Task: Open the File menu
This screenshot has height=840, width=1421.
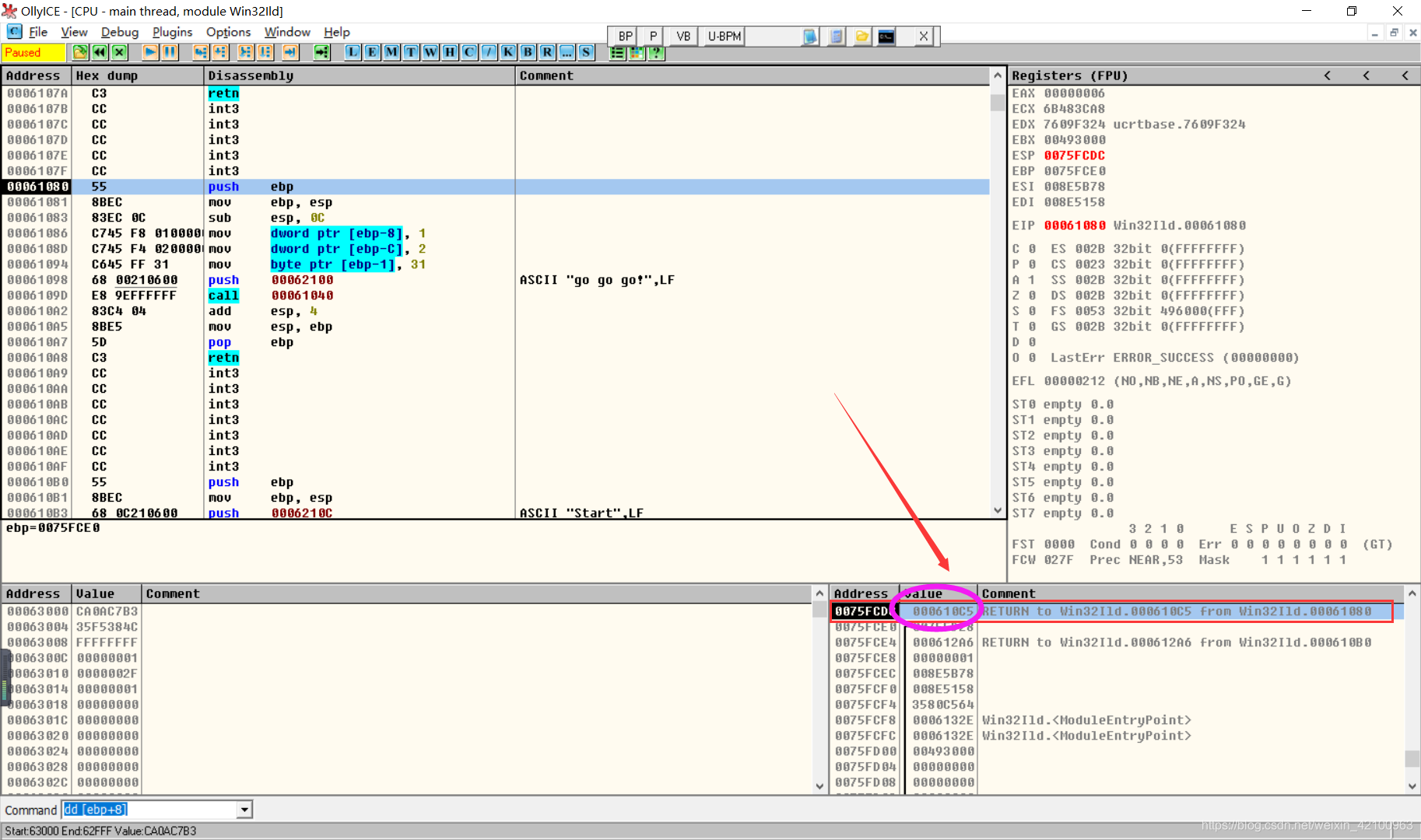Action: (x=38, y=32)
